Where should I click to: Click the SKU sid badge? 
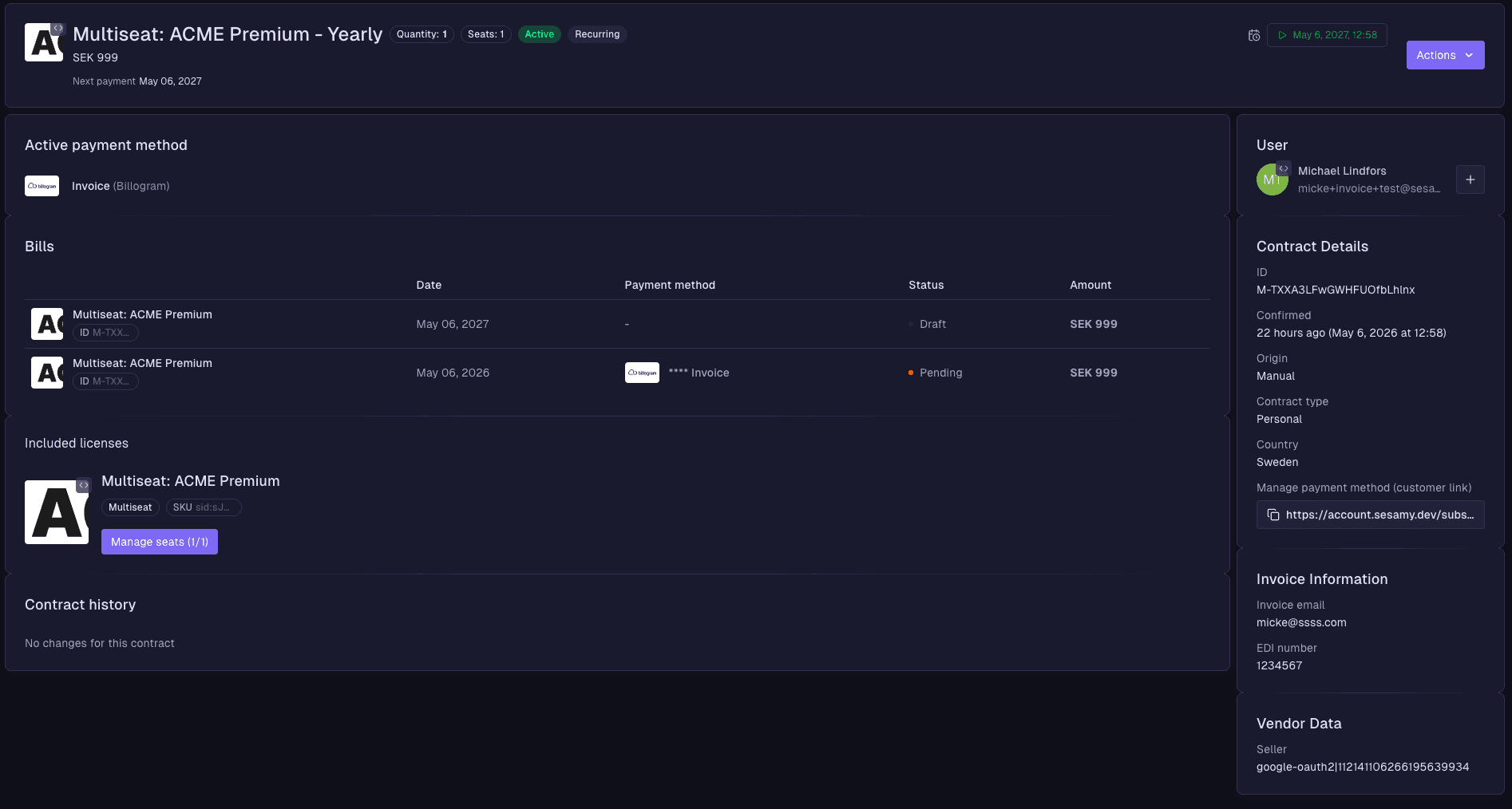(x=204, y=507)
